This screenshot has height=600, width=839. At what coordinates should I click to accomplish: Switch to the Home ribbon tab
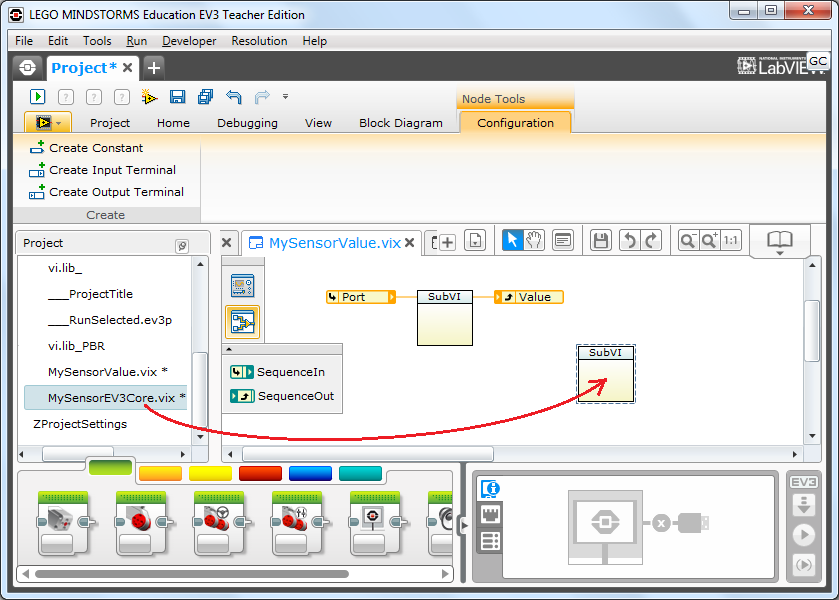[x=173, y=123]
